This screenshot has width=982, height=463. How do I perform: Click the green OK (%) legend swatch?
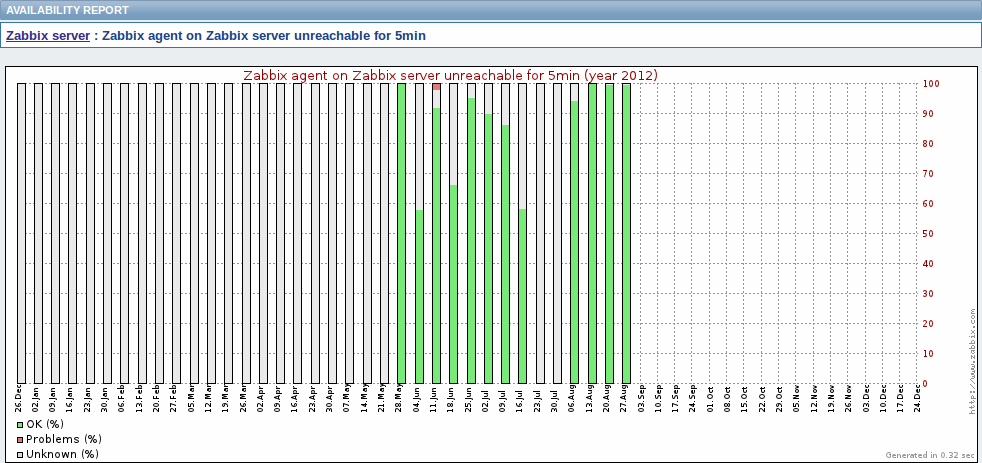click(19, 424)
